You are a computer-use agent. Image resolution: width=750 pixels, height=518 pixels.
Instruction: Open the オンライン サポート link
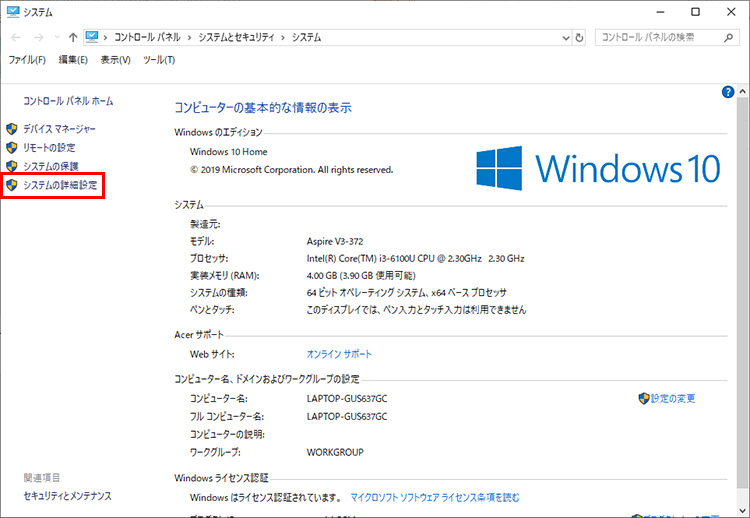[x=339, y=354]
